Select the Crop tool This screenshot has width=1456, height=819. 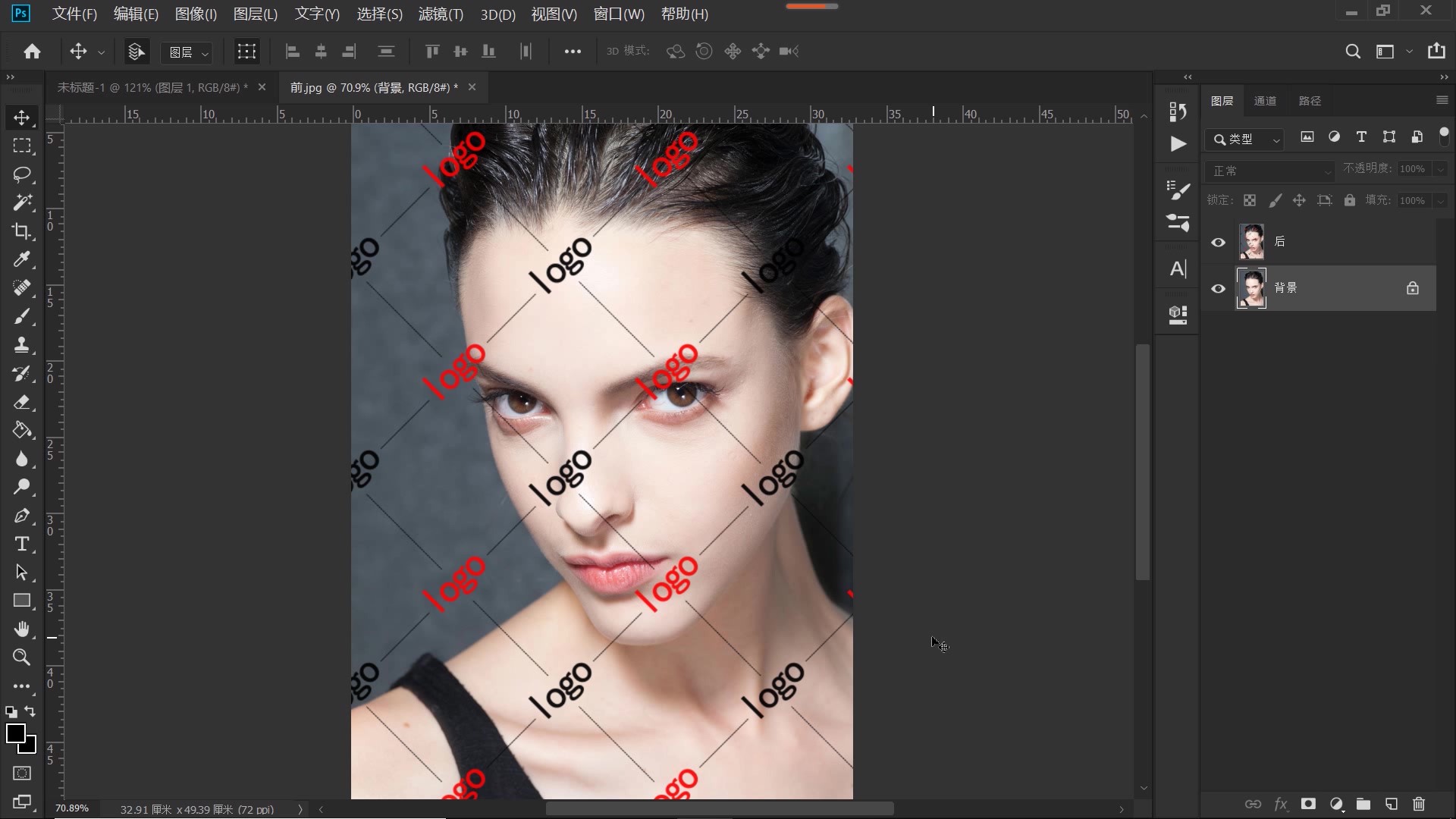(21, 231)
